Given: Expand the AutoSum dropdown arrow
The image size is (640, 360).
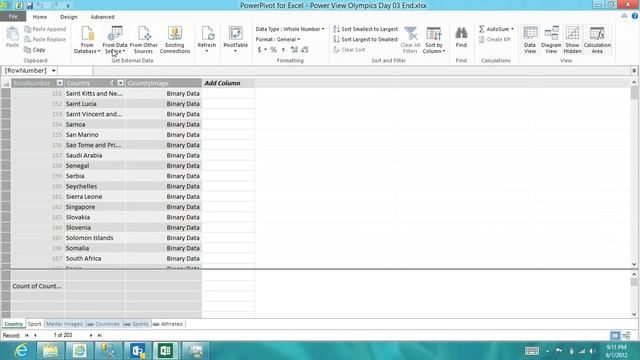Looking at the screenshot, I should coord(512,29).
